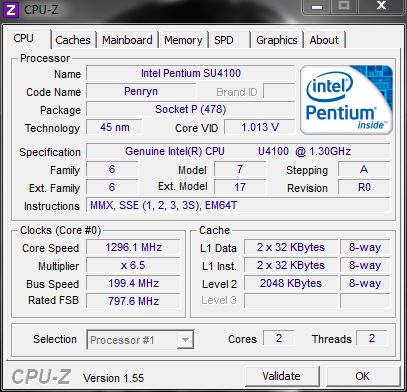Open the Caches tab
The image size is (407, 392).
tap(73, 40)
